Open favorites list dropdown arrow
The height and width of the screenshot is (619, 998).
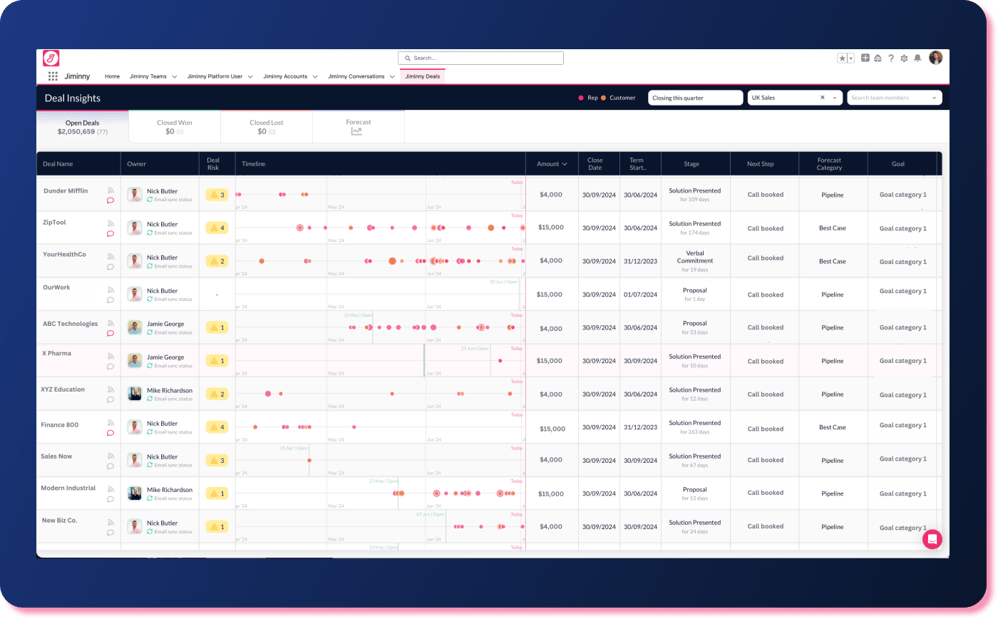tap(851, 58)
